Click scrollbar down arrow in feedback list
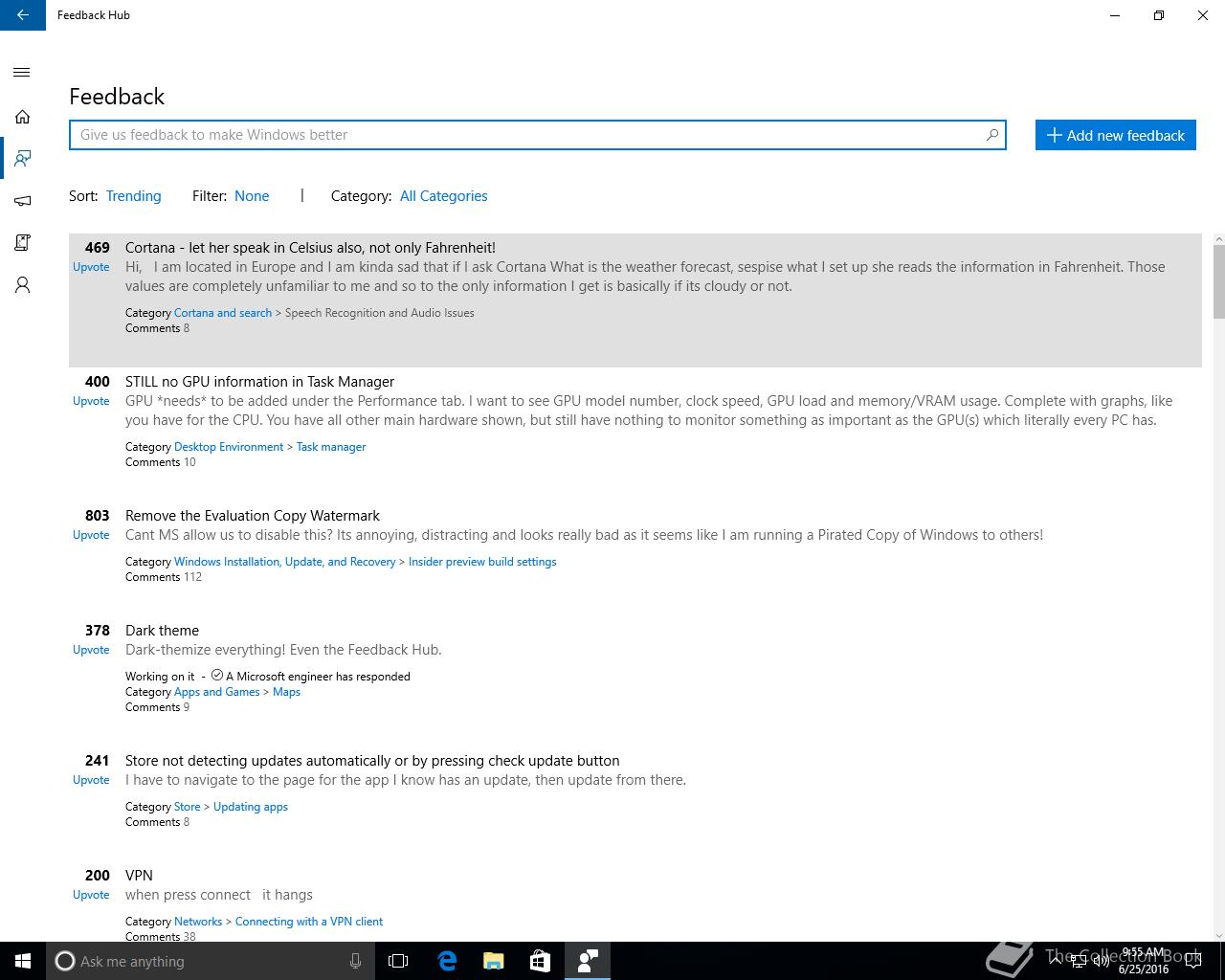Image resolution: width=1225 pixels, height=980 pixels. [1219, 935]
